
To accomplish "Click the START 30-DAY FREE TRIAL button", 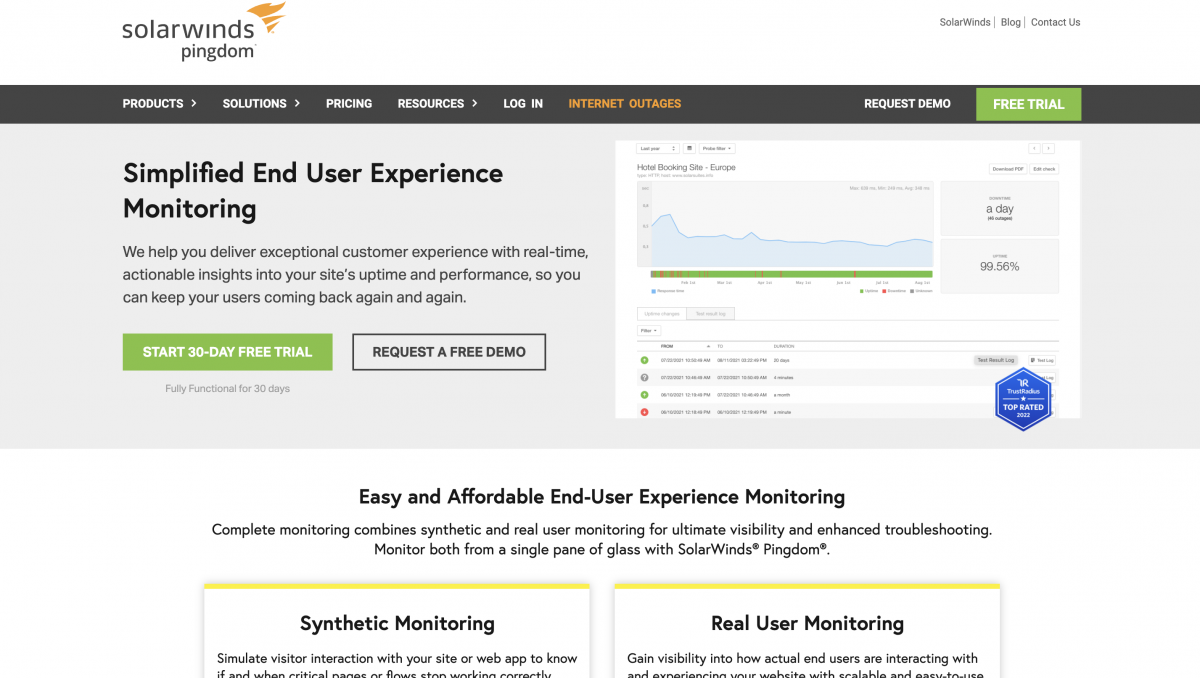I will point(227,352).
